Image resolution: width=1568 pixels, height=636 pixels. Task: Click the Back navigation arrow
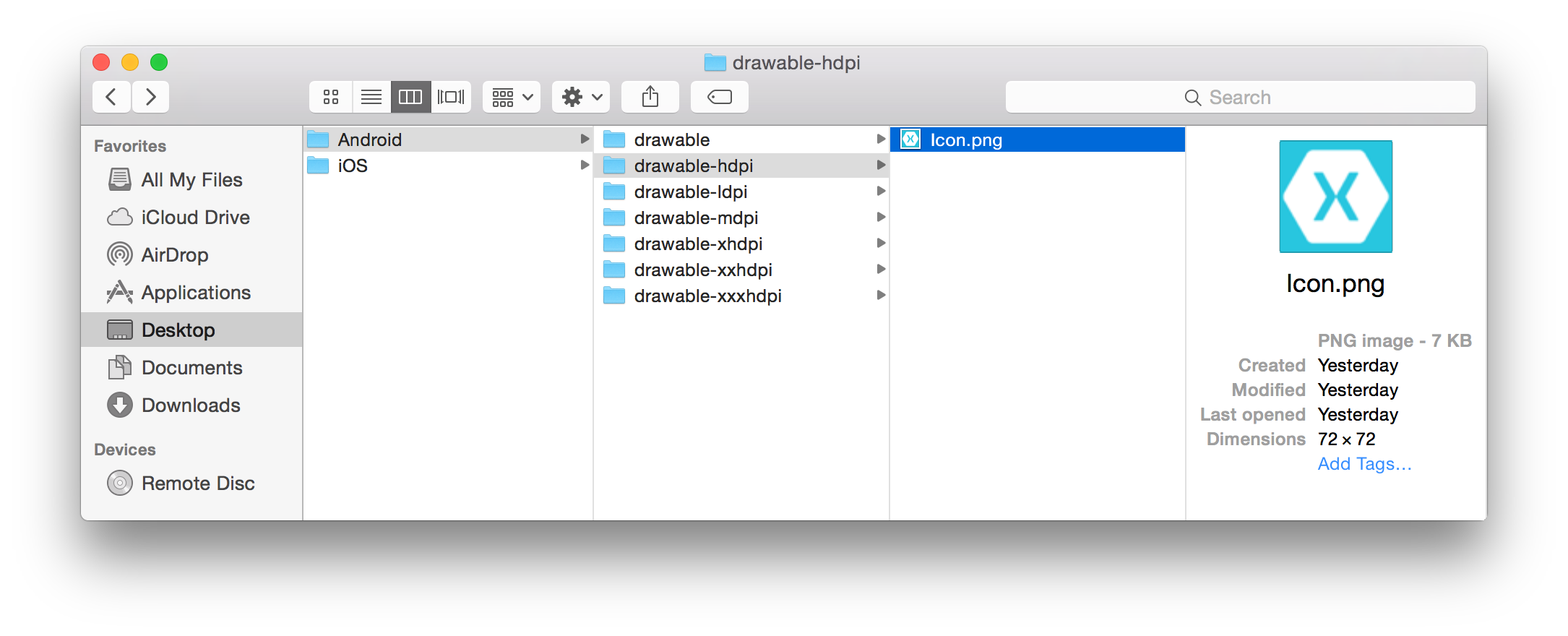pyautogui.click(x=111, y=97)
